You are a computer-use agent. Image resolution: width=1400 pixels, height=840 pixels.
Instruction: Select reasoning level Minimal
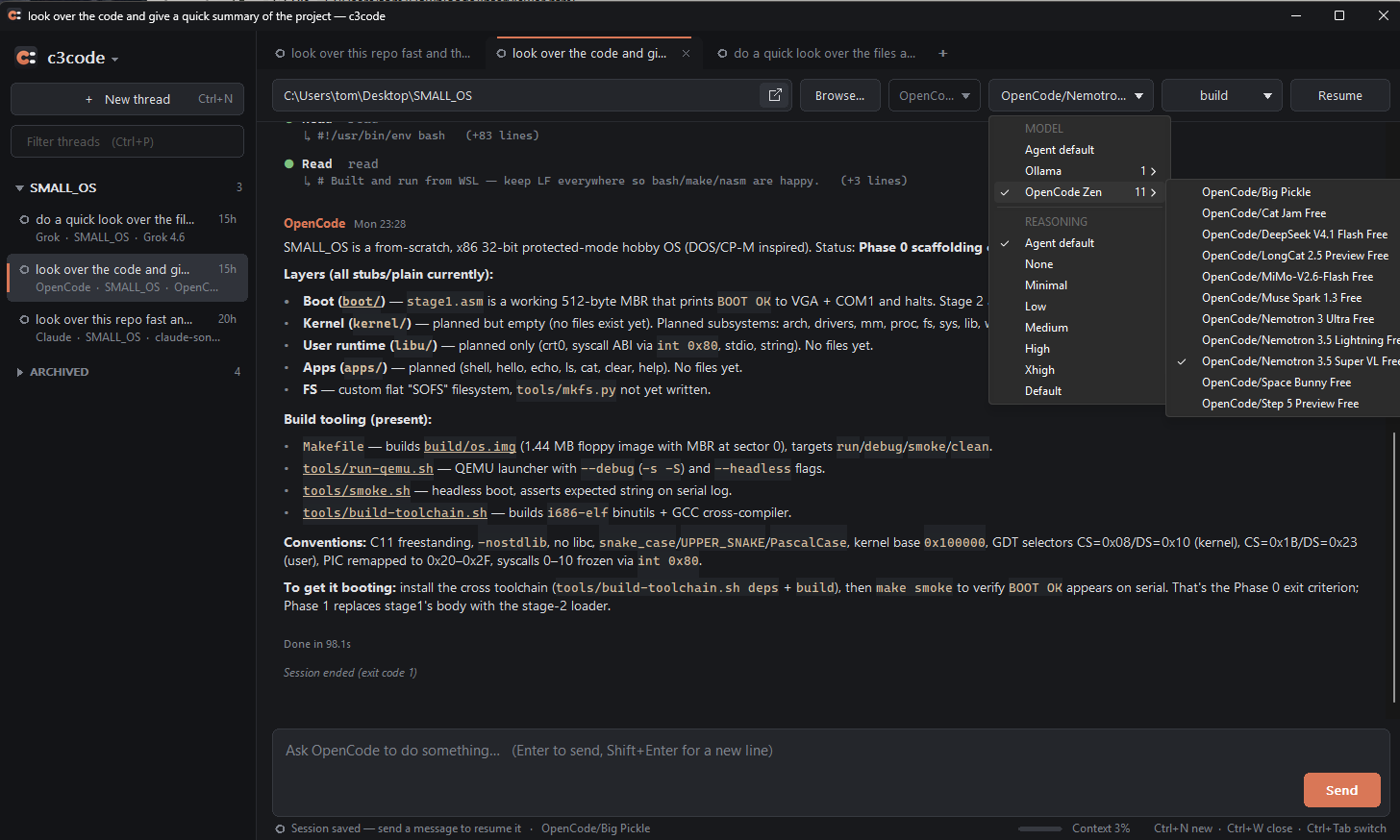pos(1079,285)
